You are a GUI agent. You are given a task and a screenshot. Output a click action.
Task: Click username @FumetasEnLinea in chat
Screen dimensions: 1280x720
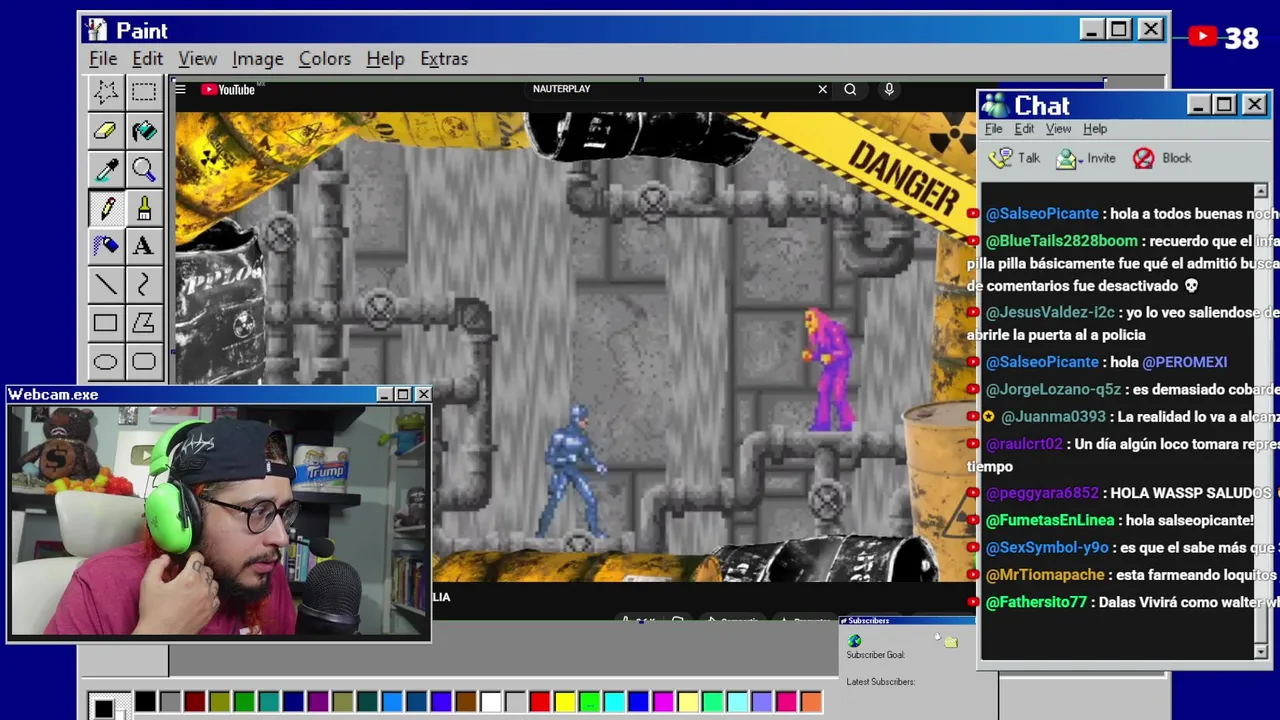click(x=1050, y=520)
